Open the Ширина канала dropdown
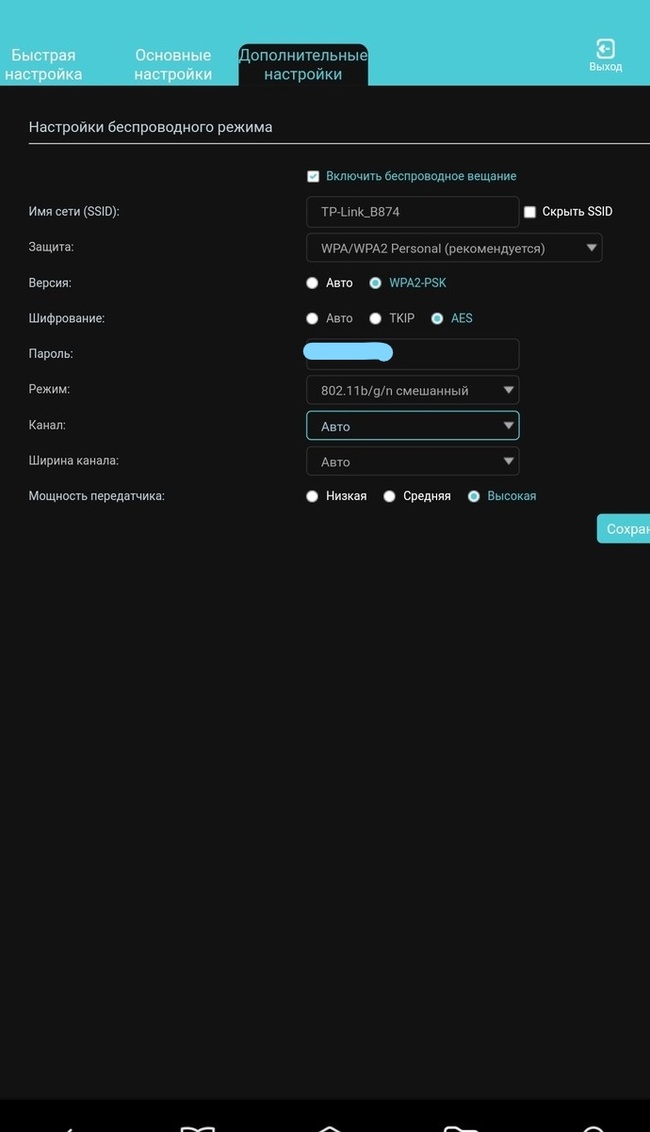Screen dimensions: 650x1132 [412, 461]
